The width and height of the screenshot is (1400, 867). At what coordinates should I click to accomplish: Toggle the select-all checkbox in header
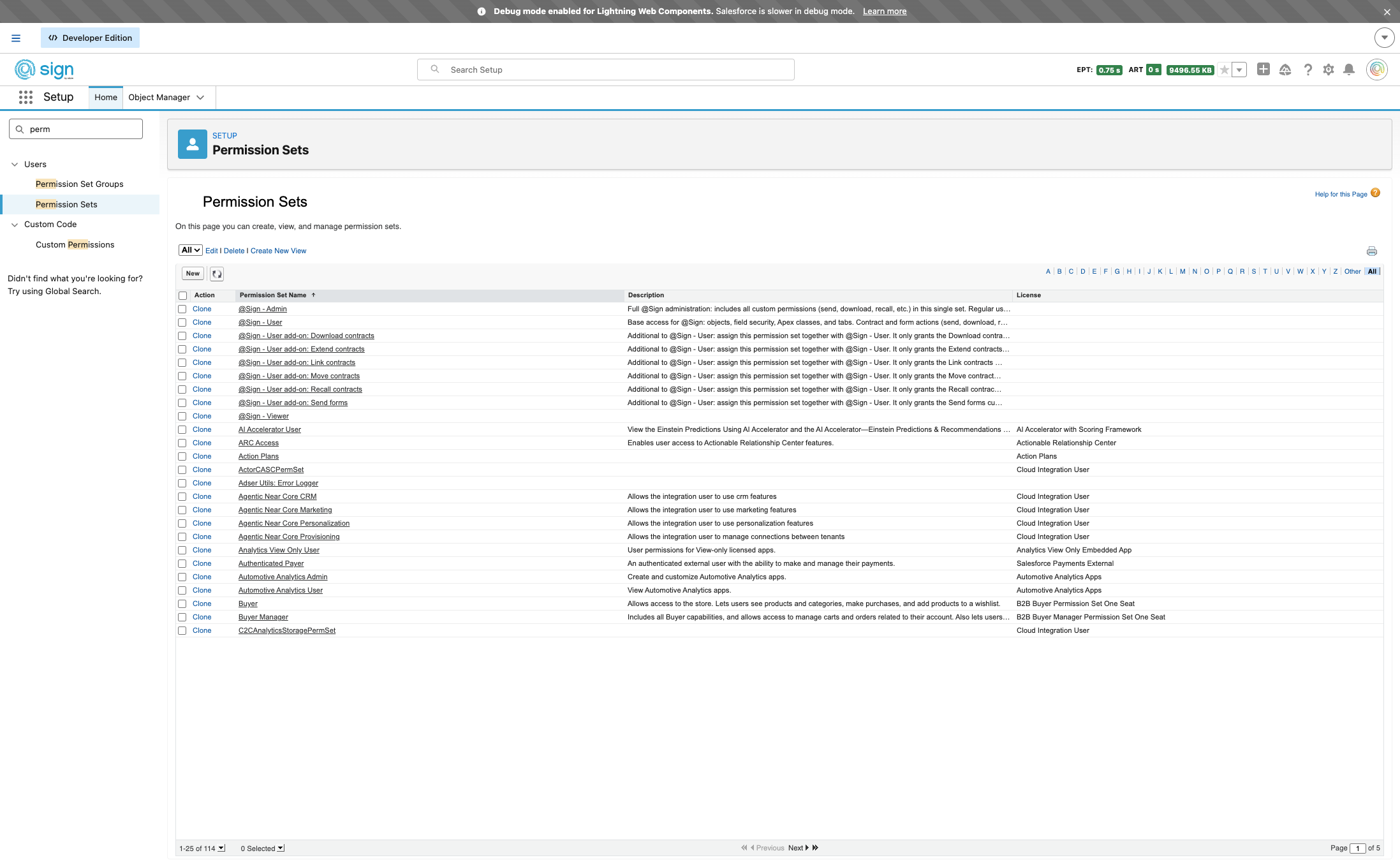[x=183, y=296]
